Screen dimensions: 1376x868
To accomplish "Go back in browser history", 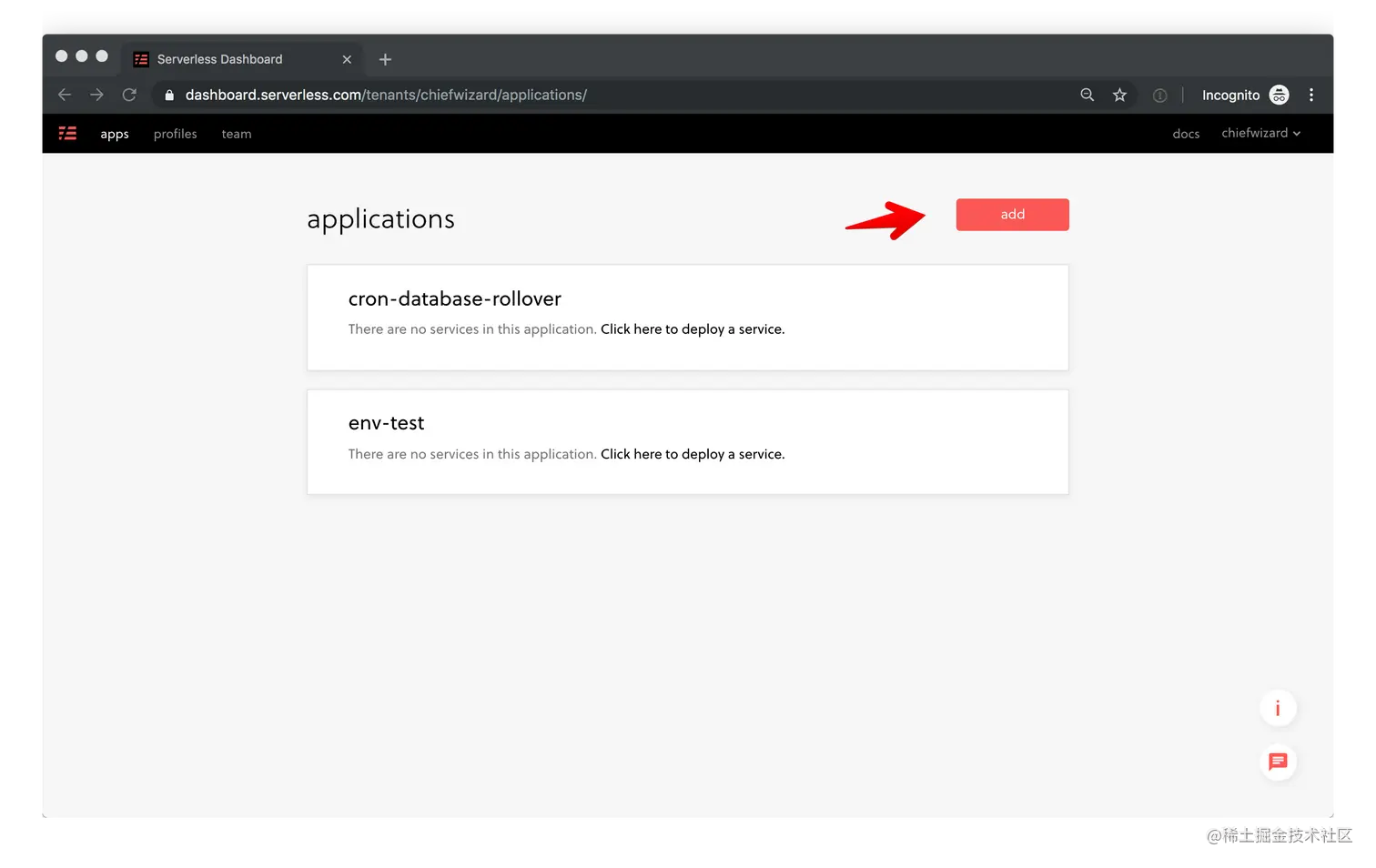I will [x=65, y=95].
